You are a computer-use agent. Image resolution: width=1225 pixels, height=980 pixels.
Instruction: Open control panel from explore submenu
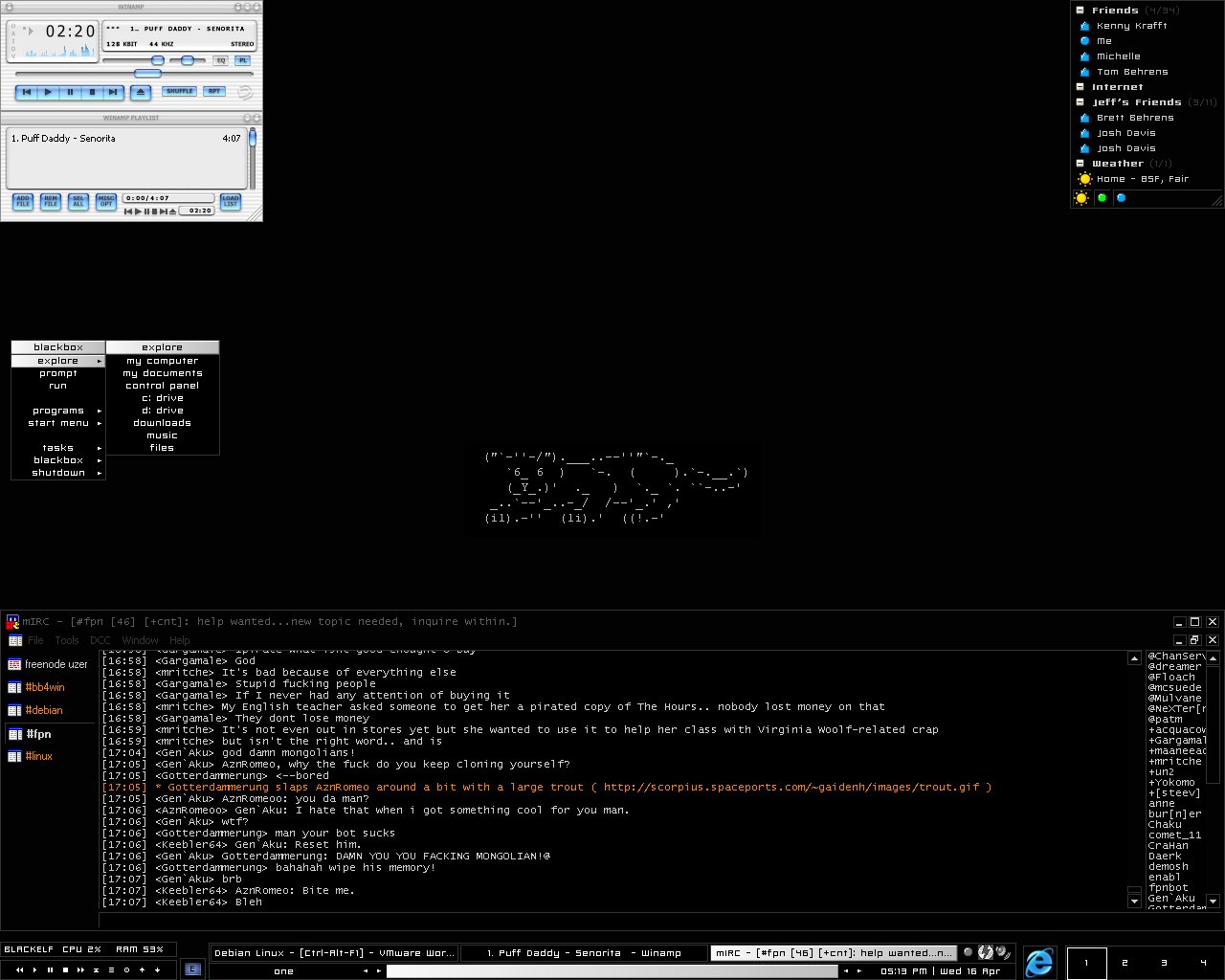click(162, 386)
